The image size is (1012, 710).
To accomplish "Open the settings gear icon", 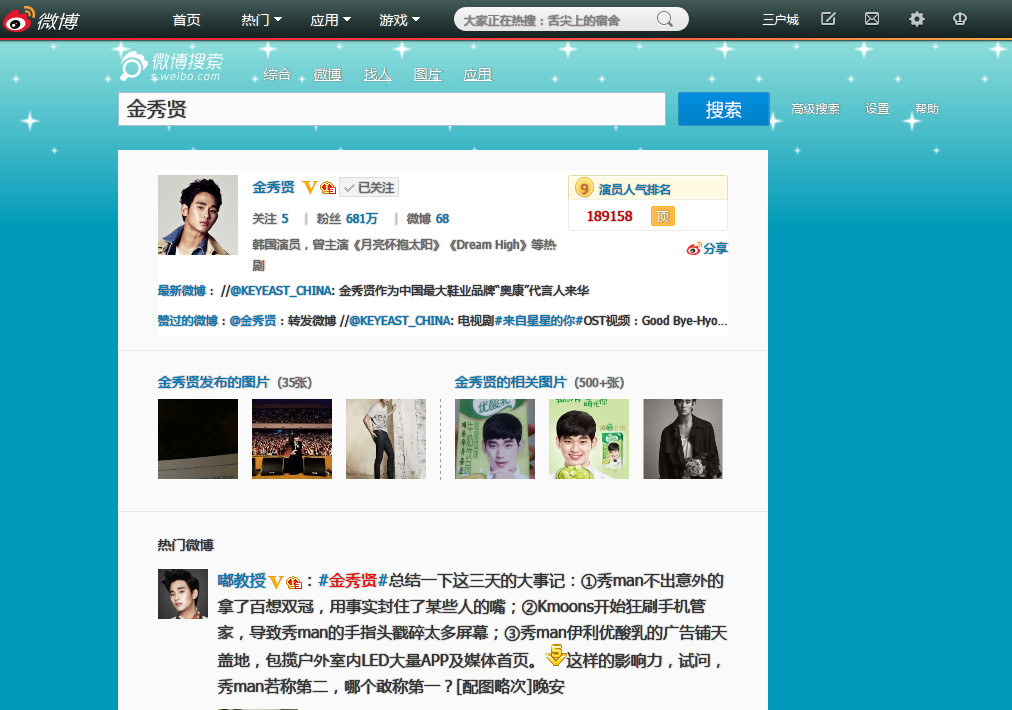I will coord(916,19).
